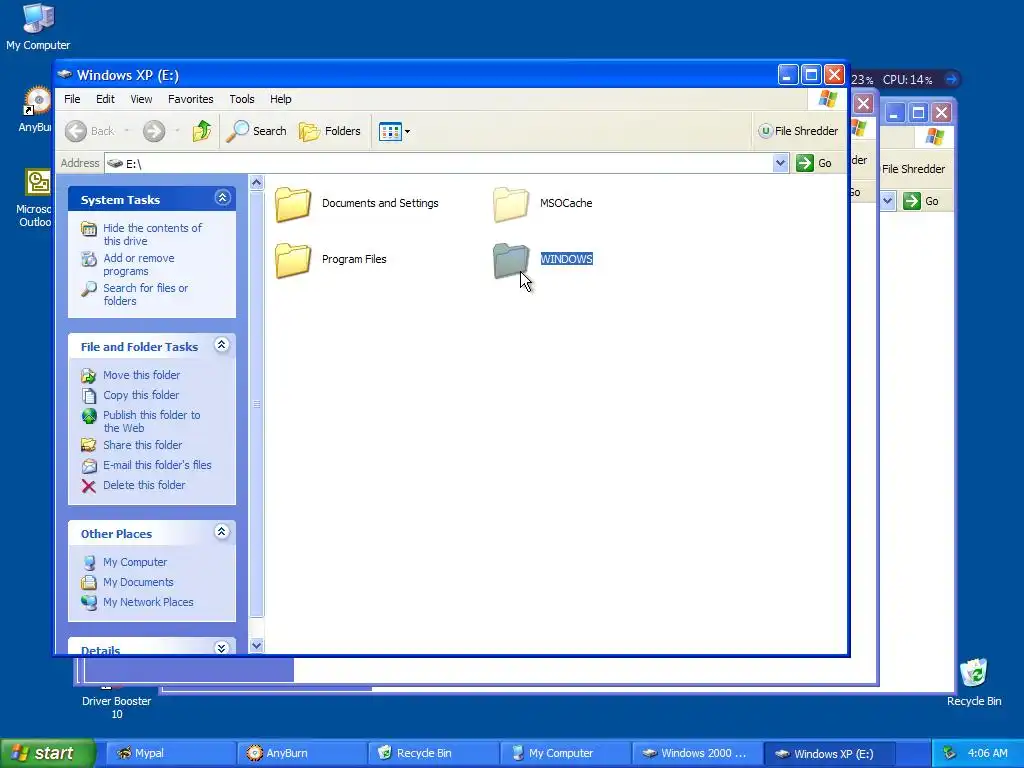Screen dimensions: 1024x768
Task: Switch to Windows 2000 taskbar button
Action: (697, 753)
